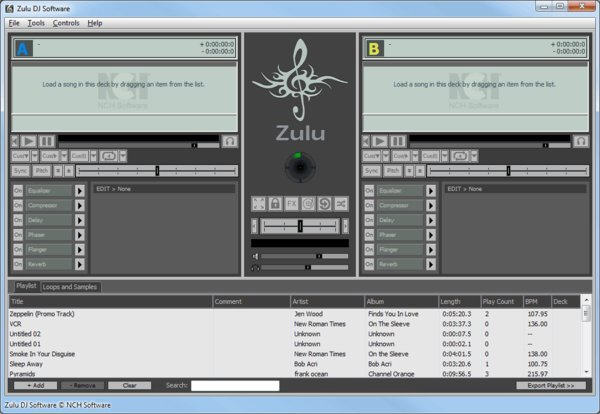Click the circular arrow auto-play icon
Screen dimensions: 600x414
[324, 204]
